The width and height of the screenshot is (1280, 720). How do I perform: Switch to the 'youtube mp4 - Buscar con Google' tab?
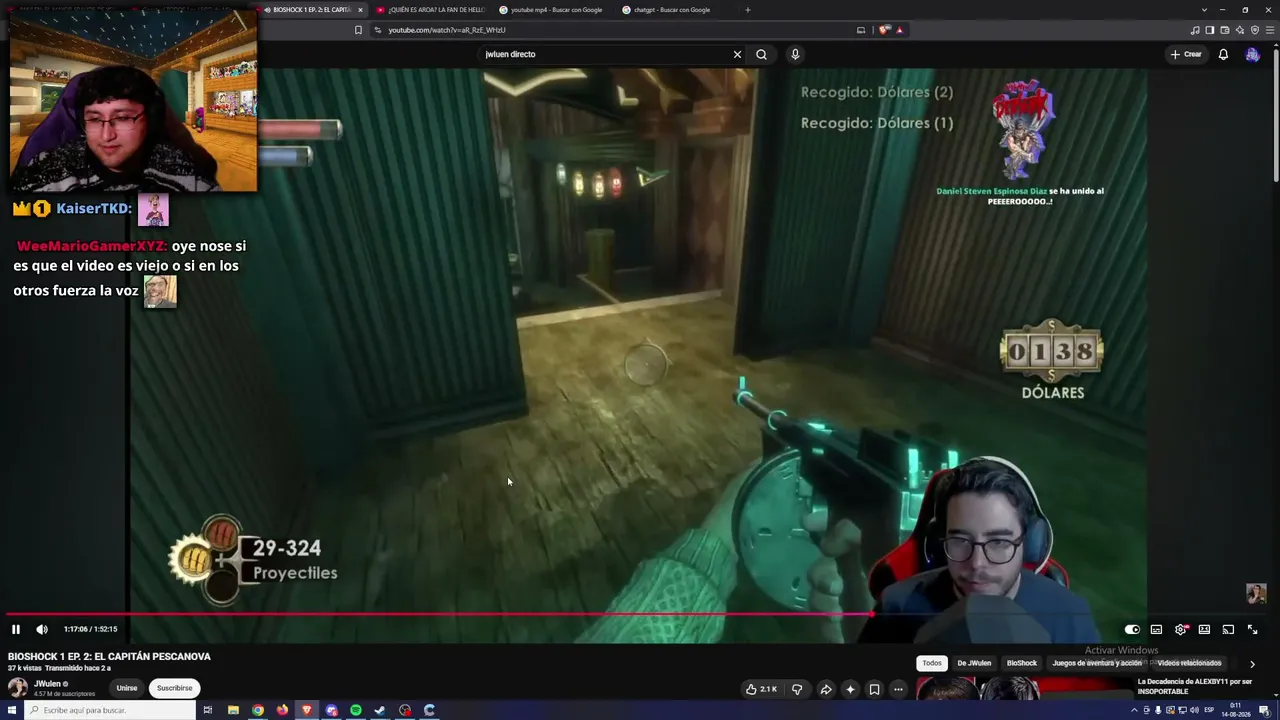pos(555,10)
